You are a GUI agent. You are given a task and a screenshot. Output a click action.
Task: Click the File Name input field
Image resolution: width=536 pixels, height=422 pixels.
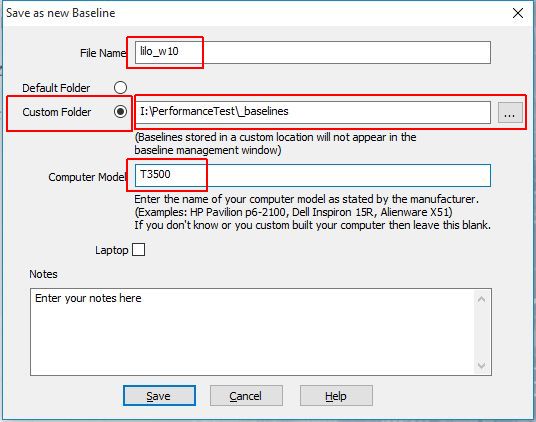point(313,52)
